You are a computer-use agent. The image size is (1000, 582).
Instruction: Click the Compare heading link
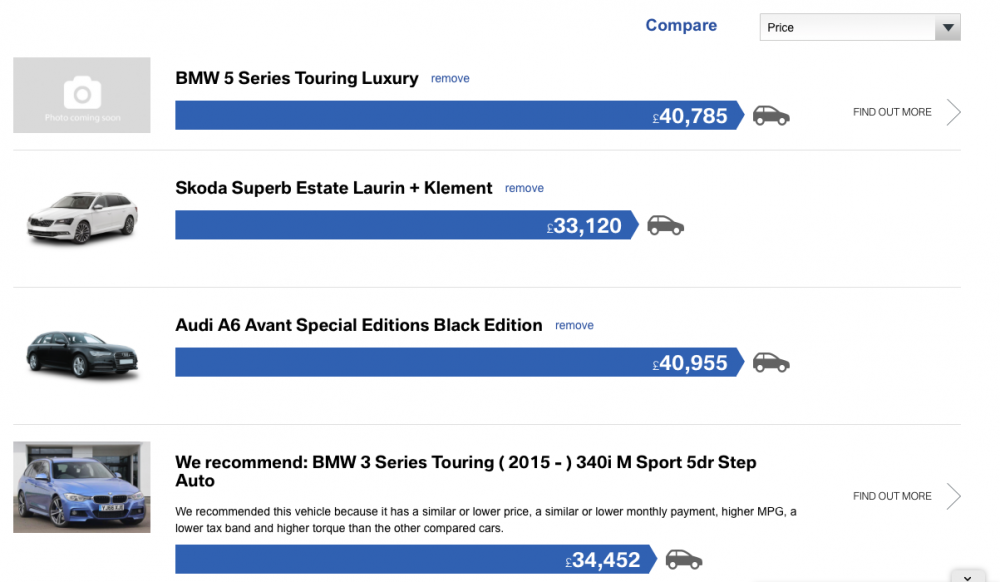coord(681,25)
